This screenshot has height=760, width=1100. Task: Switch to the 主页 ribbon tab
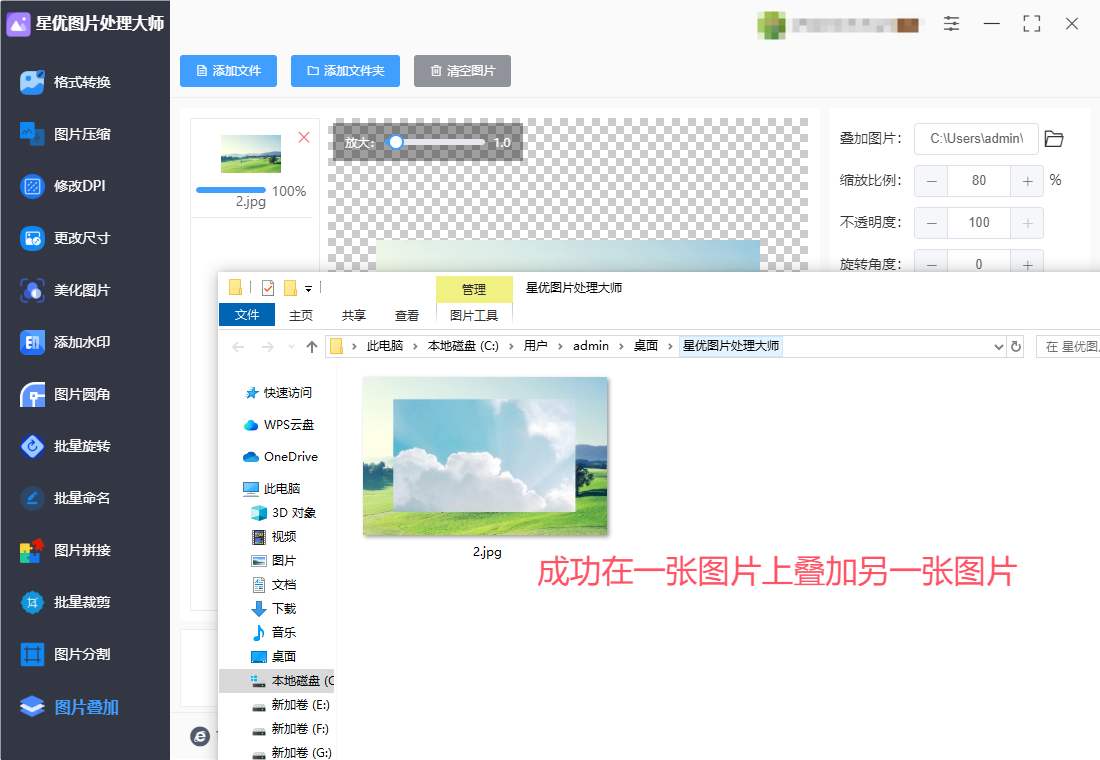[301, 316]
